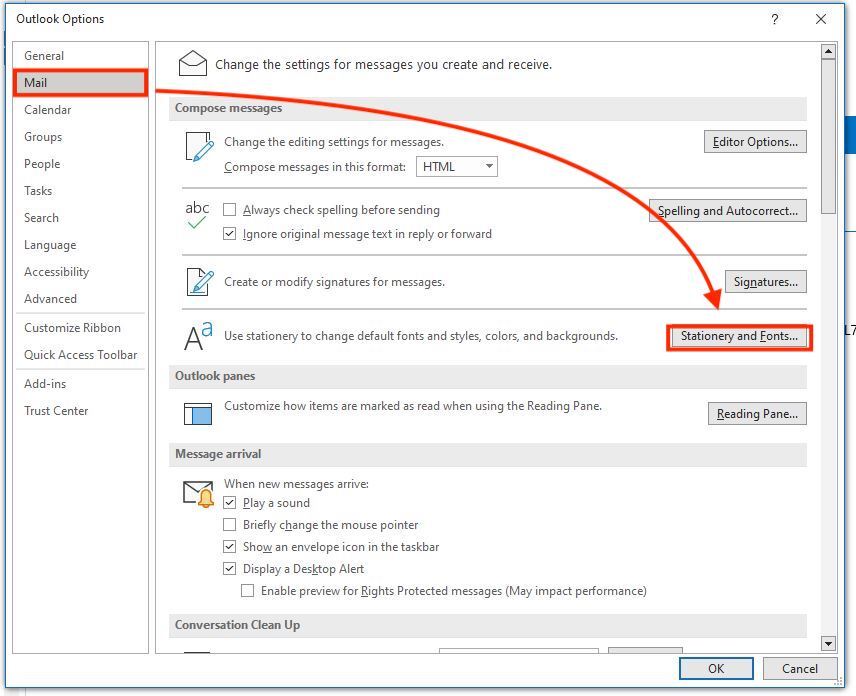The width and height of the screenshot is (856, 696).
Task: Open Advanced options
Action: coord(80,299)
